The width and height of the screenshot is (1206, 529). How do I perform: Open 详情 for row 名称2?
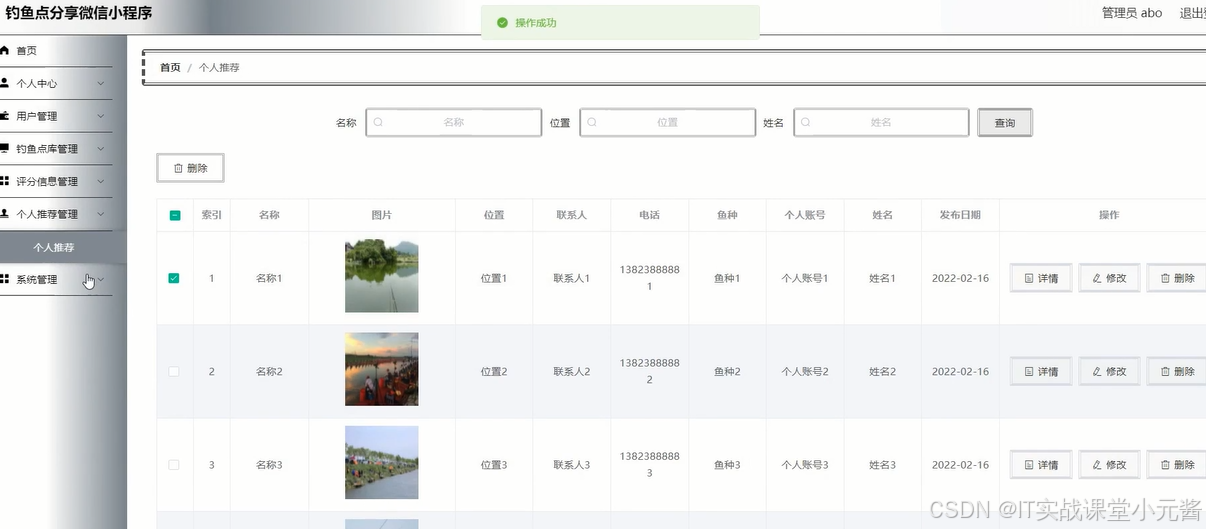(x=1041, y=371)
